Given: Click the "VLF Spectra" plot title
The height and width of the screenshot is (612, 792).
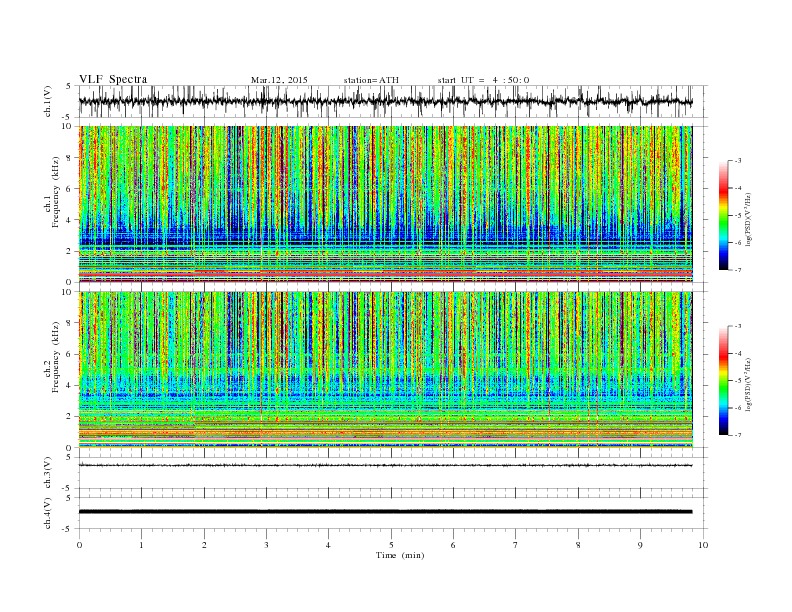Looking at the screenshot, I should (113, 79).
